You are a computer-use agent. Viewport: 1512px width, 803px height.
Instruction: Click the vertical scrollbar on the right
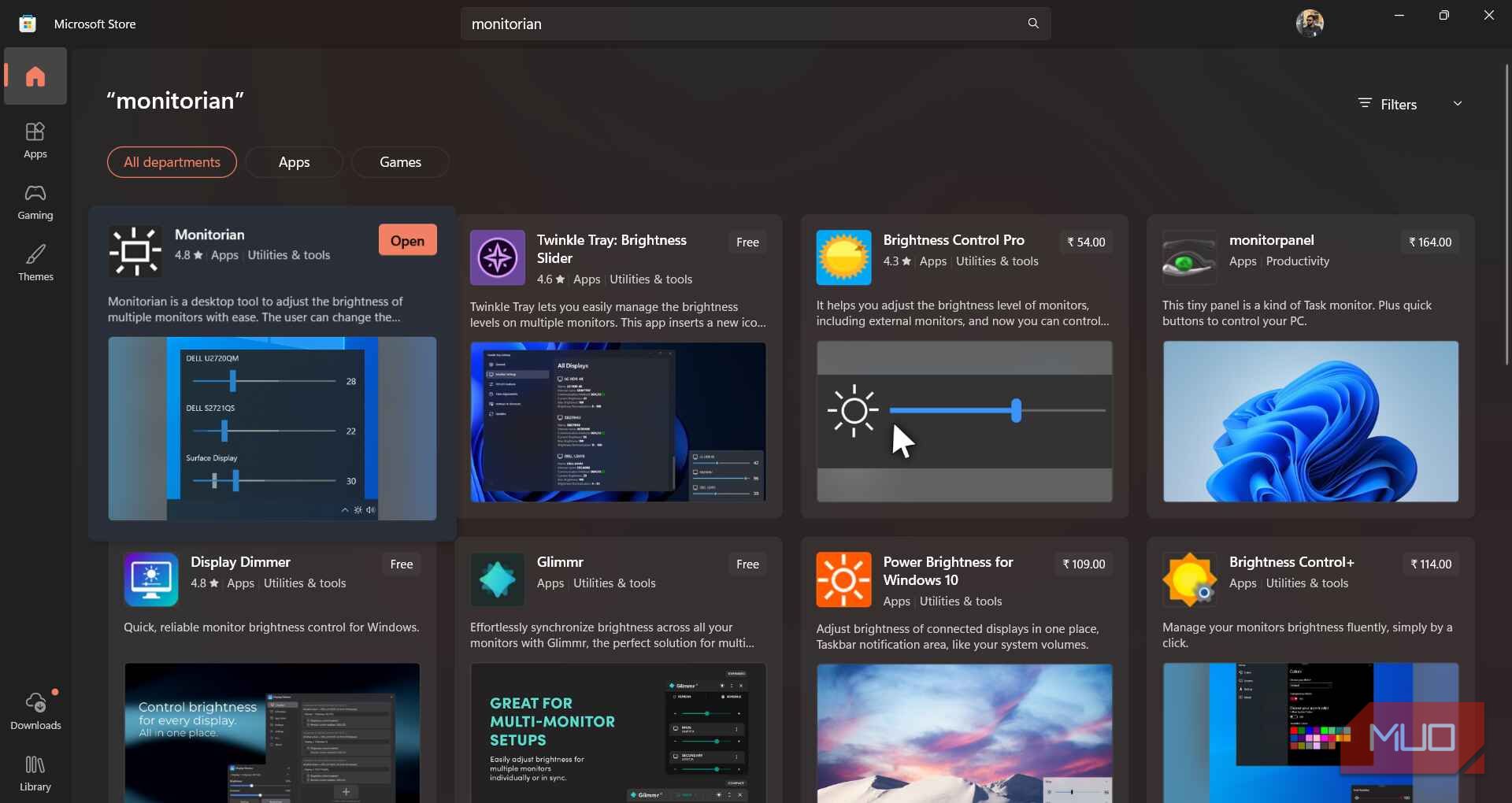1506,213
